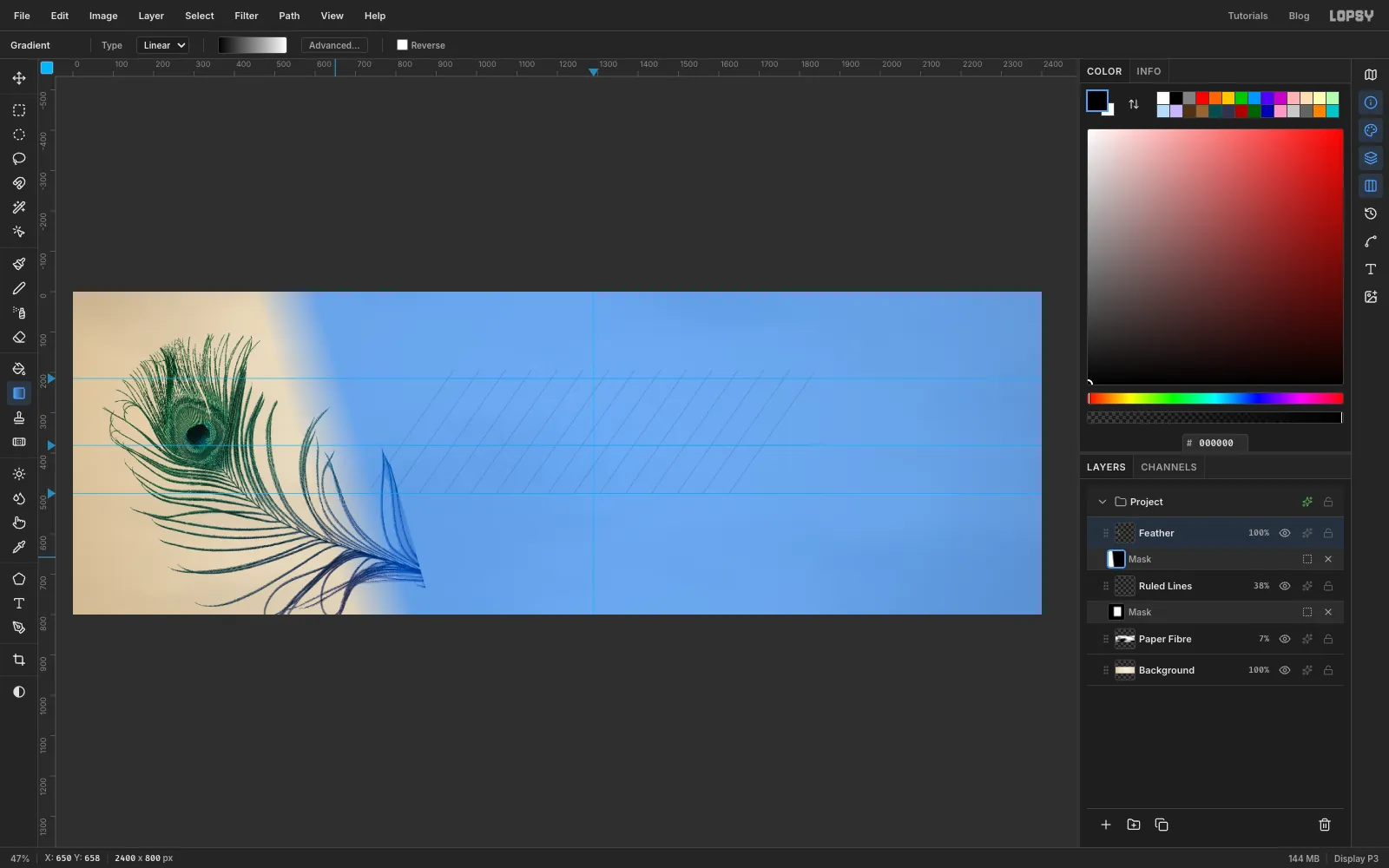1389x868 pixels.
Task: Toggle lock on the Background layer
Action: click(x=1328, y=670)
